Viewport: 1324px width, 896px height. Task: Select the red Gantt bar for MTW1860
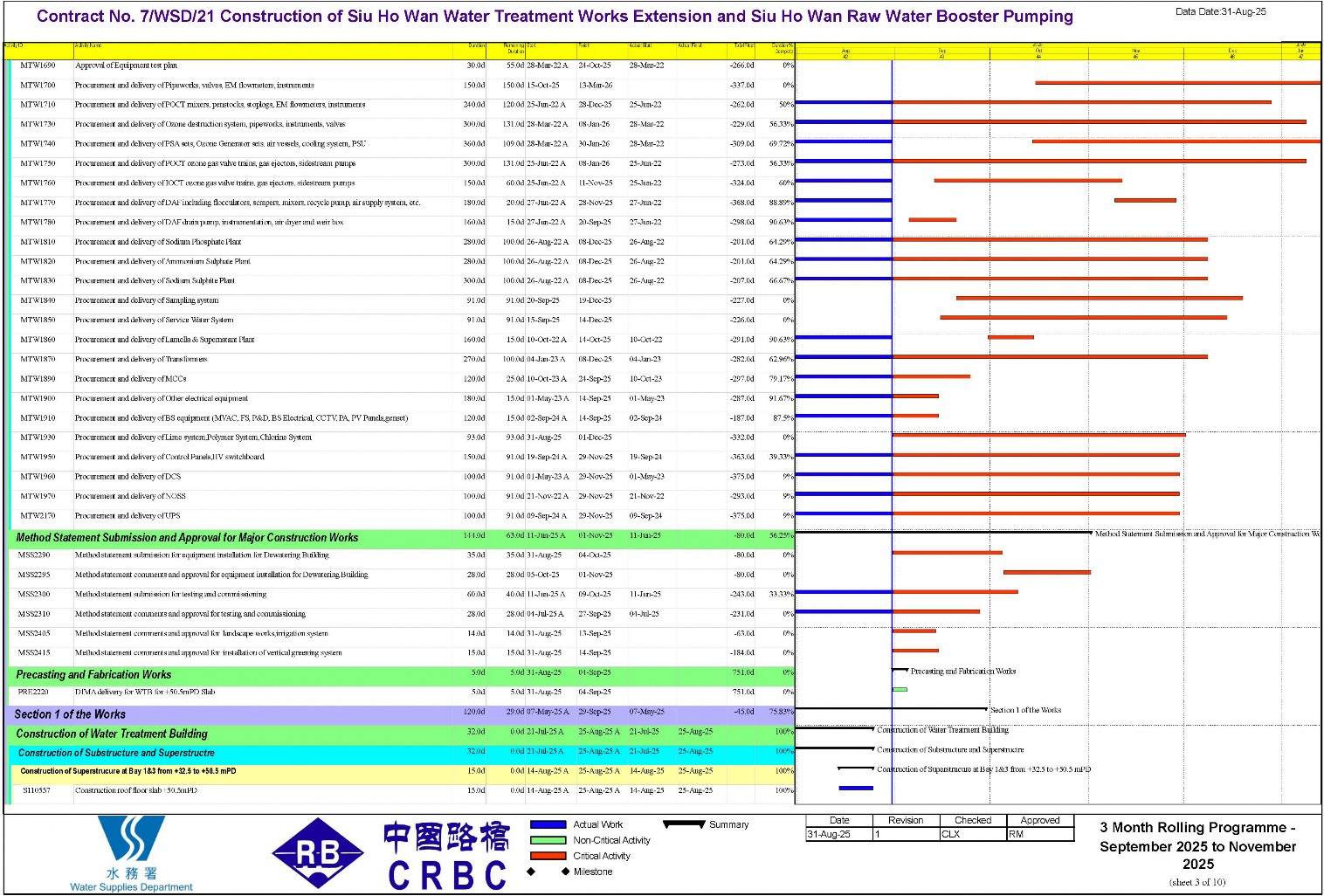pyautogui.click(x=1010, y=337)
